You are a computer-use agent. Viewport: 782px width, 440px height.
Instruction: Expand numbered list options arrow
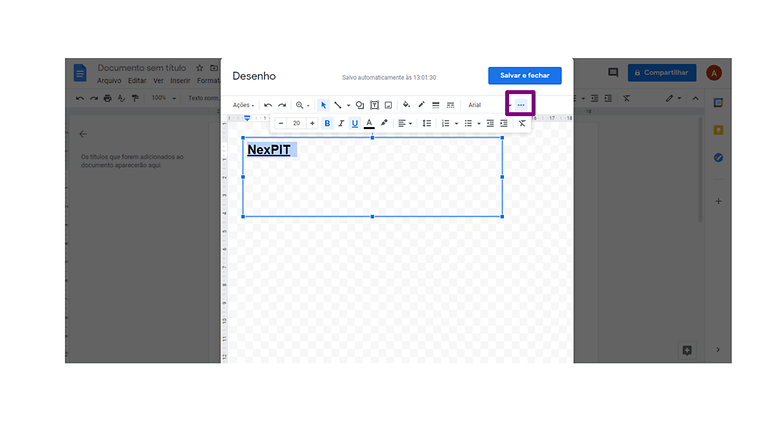456,124
